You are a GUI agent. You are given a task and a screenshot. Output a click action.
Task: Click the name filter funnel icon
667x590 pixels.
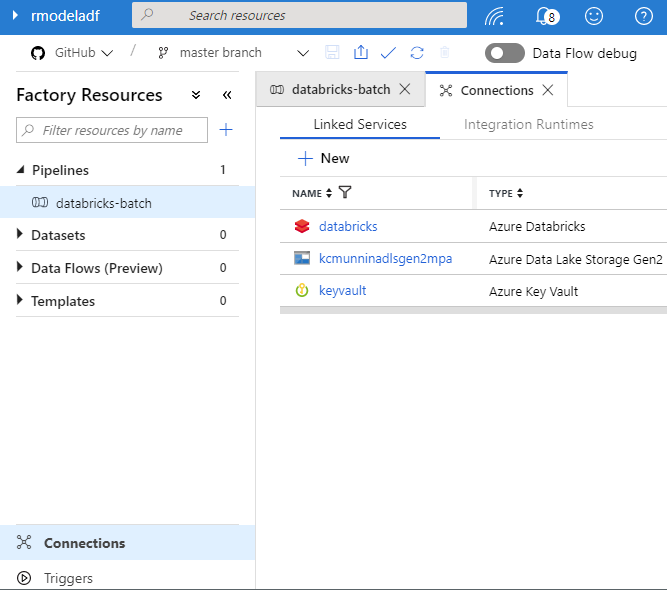345,192
